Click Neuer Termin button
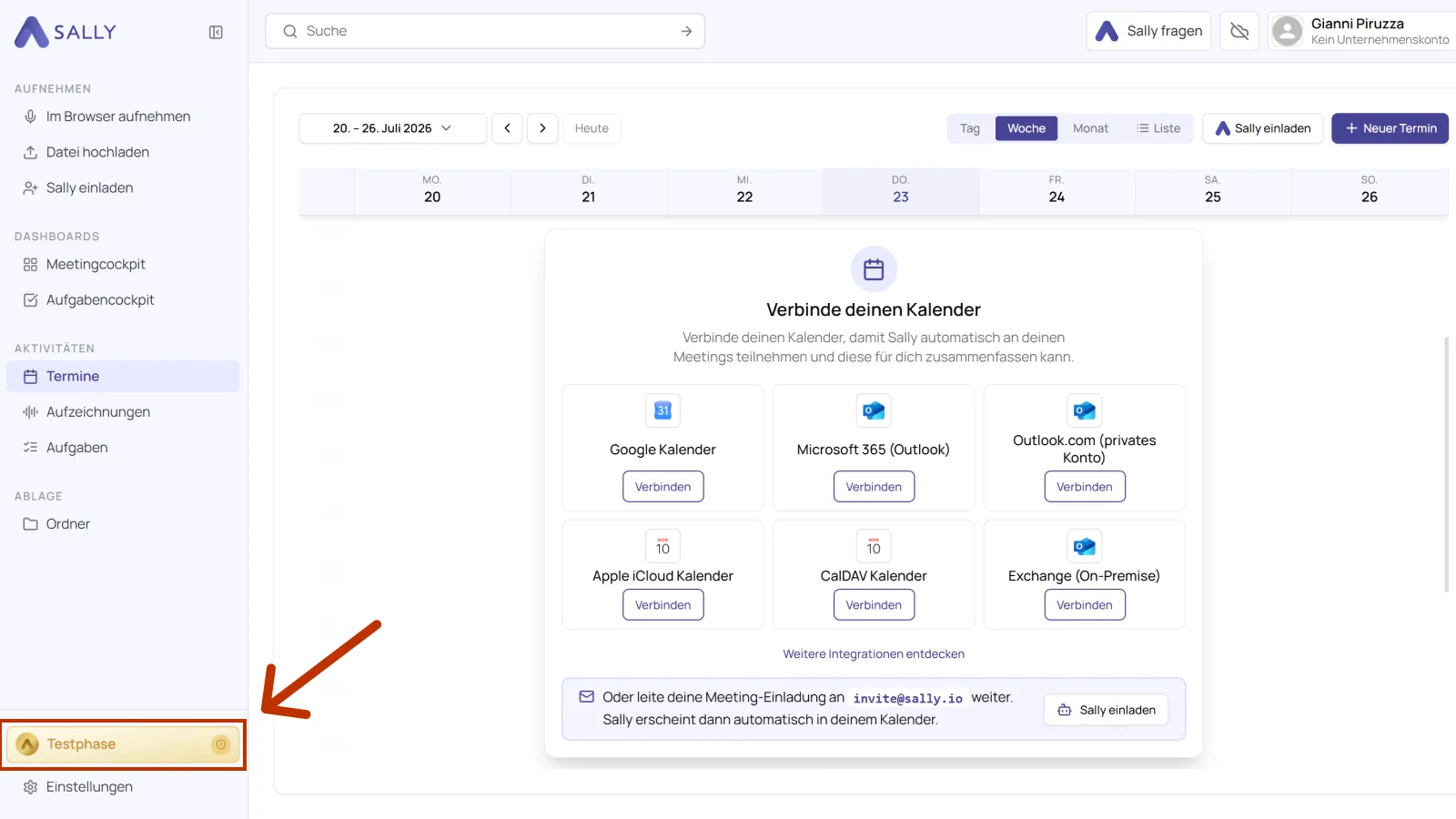 pyautogui.click(x=1390, y=128)
